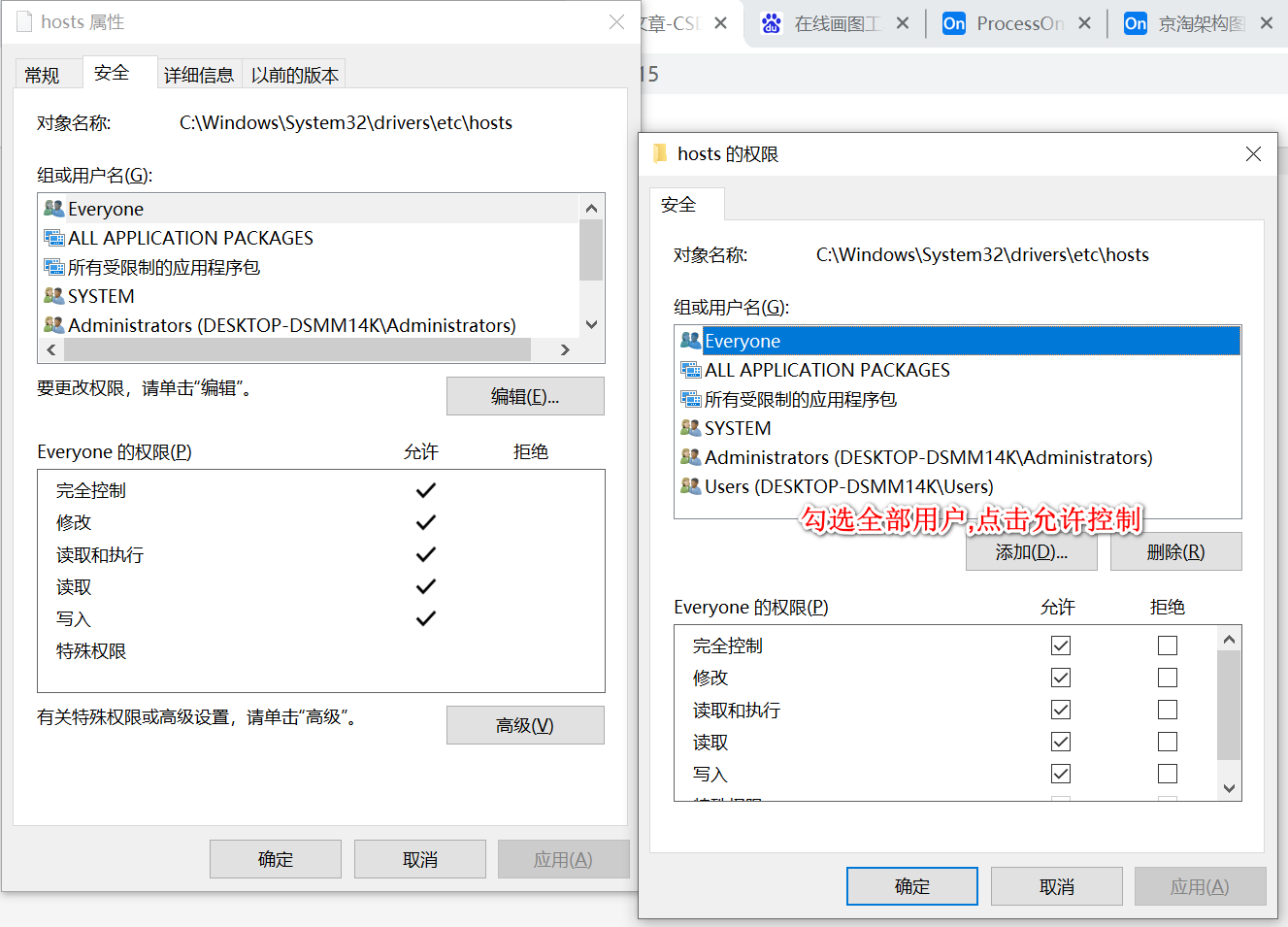The height and width of the screenshot is (927, 1288).
Task: Switch to ProcessOn browser tab
Action: click(1015, 23)
